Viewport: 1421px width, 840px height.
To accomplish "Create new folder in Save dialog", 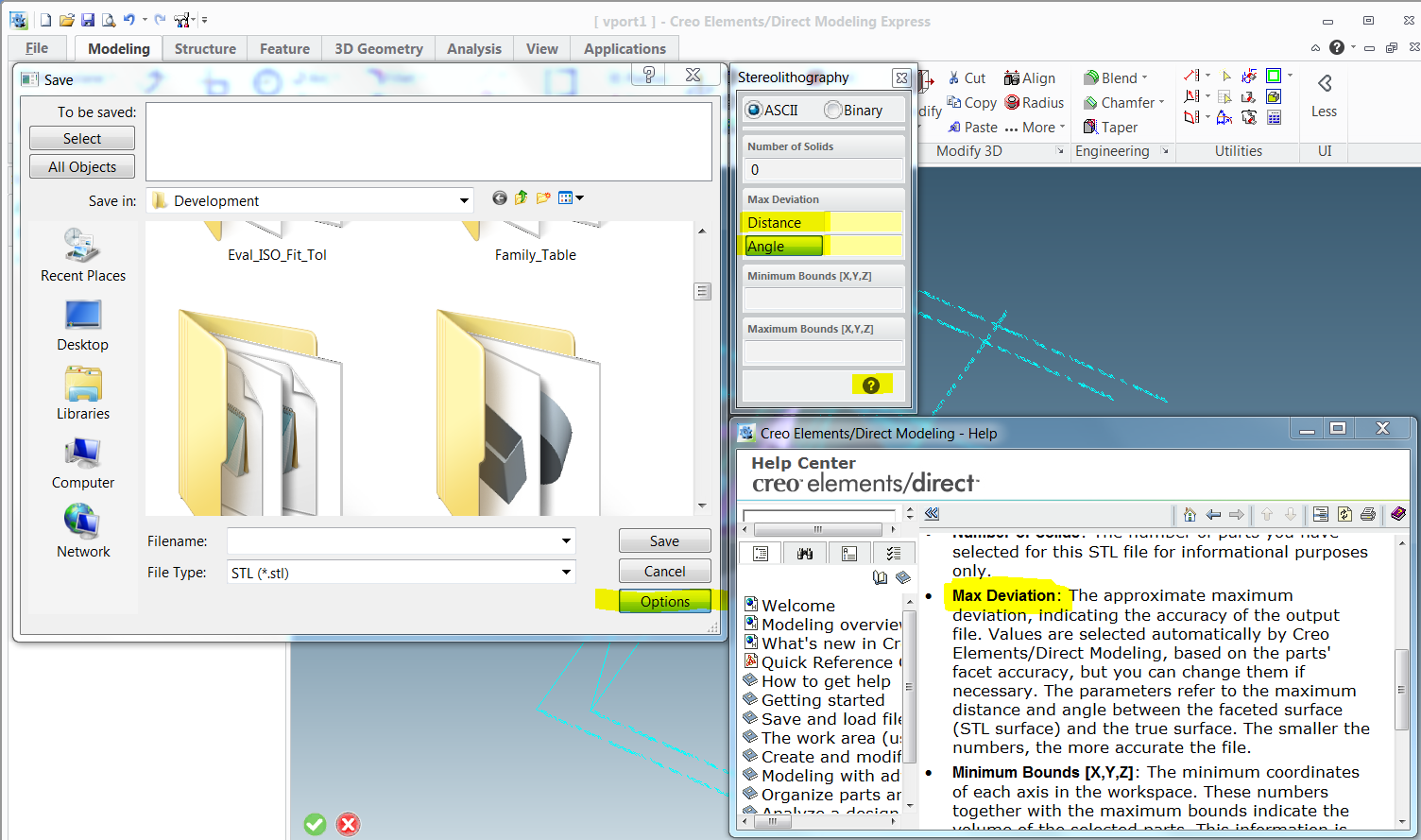I will click(543, 197).
